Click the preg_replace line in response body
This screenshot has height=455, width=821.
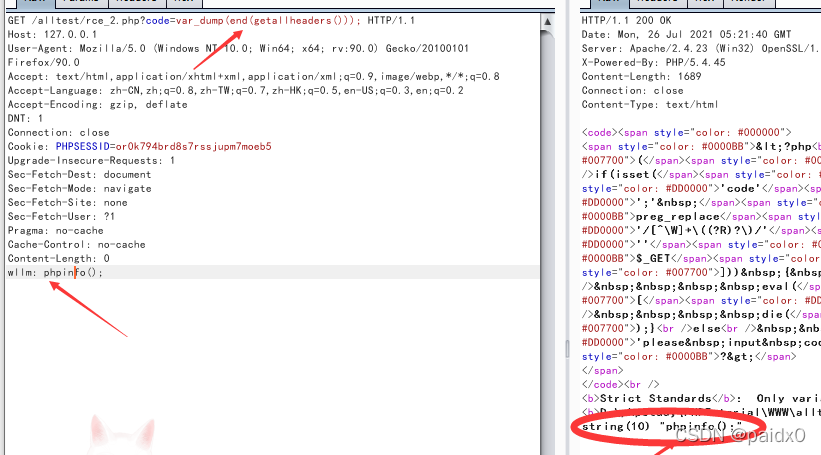click(x=701, y=216)
